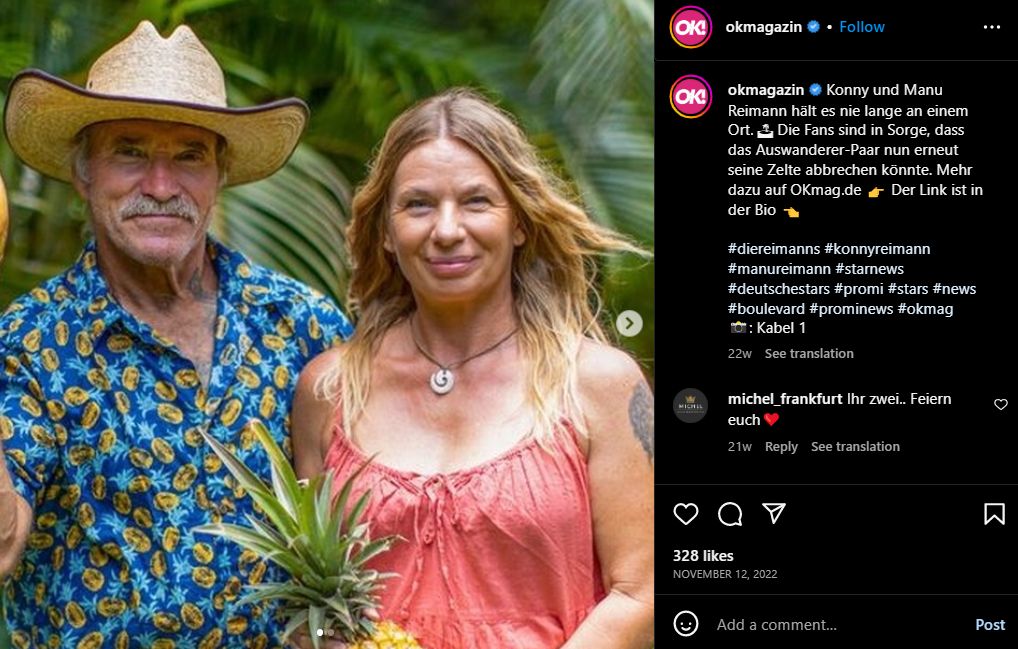Viewport: 1018px width, 649px height.
Task: Translate michel_frankfurt's comment
Action: coord(855,446)
